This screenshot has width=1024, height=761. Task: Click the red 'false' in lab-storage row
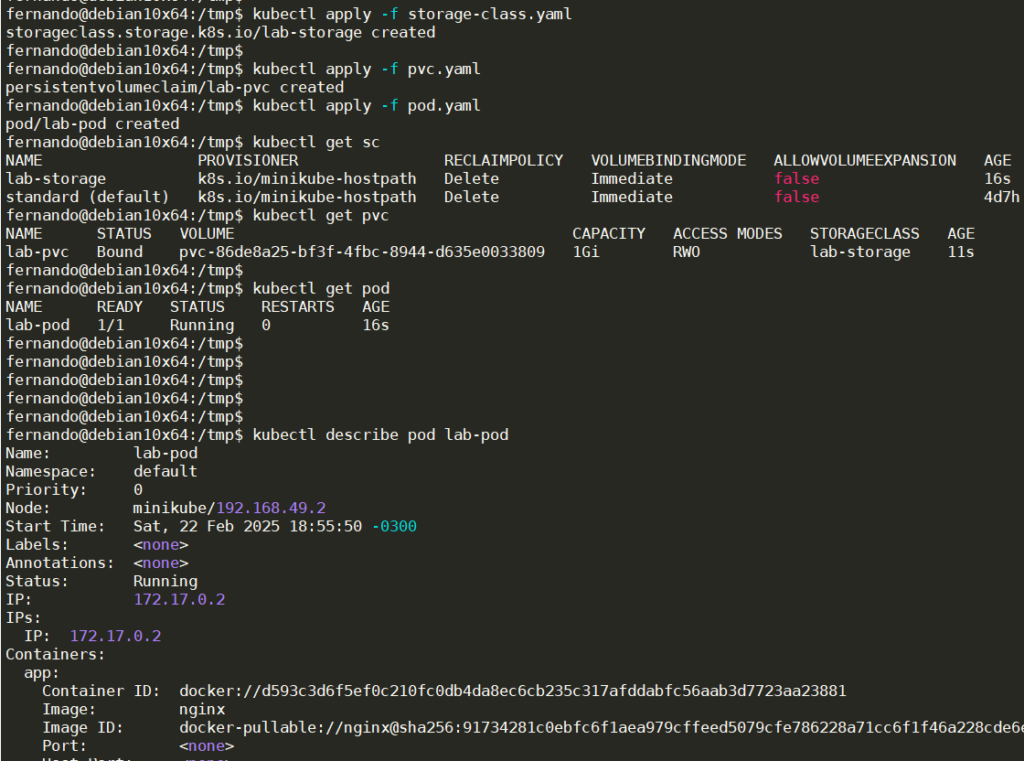tap(797, 179)
